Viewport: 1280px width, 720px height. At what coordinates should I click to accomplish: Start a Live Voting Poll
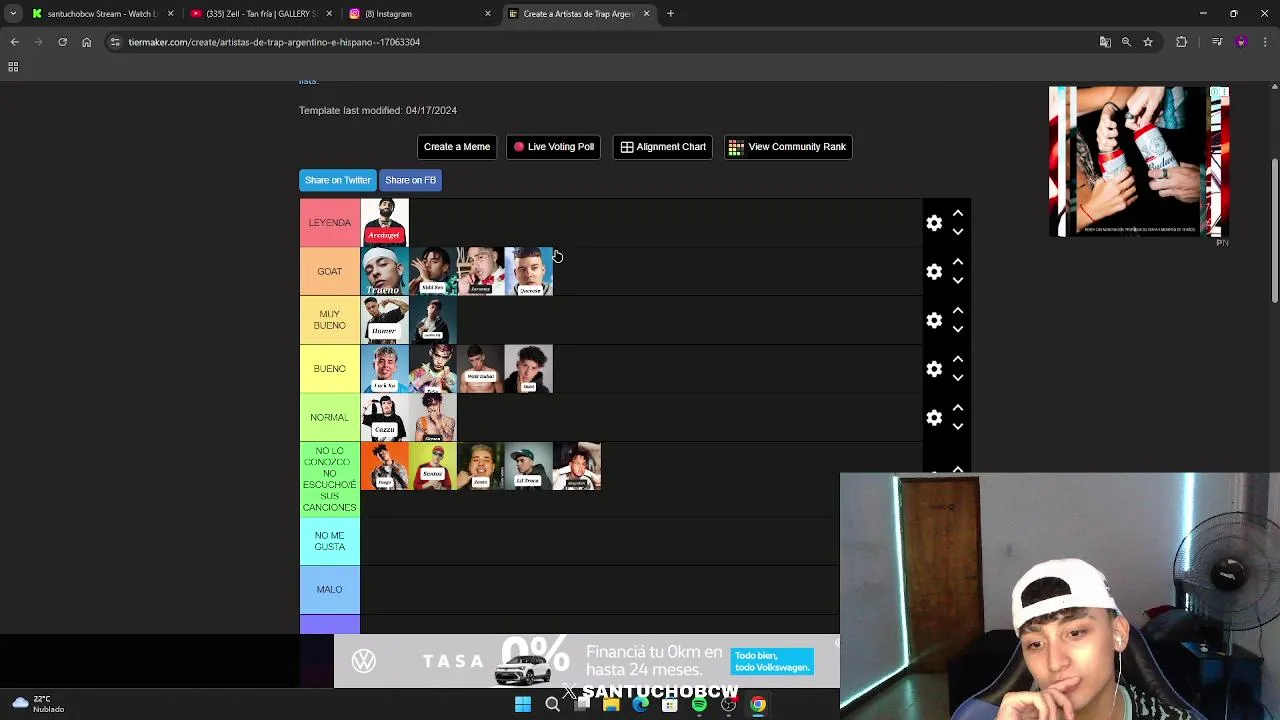tap(554, 147)
